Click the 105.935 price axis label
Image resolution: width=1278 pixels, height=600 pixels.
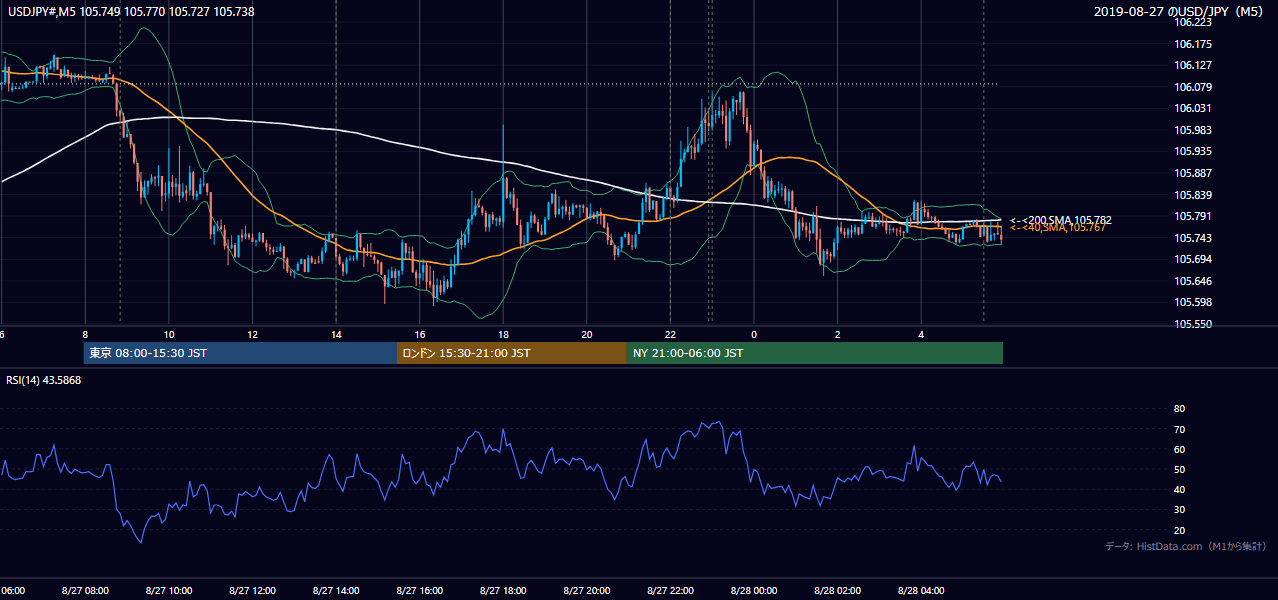pyautogui.click(x=1194, y=152)
